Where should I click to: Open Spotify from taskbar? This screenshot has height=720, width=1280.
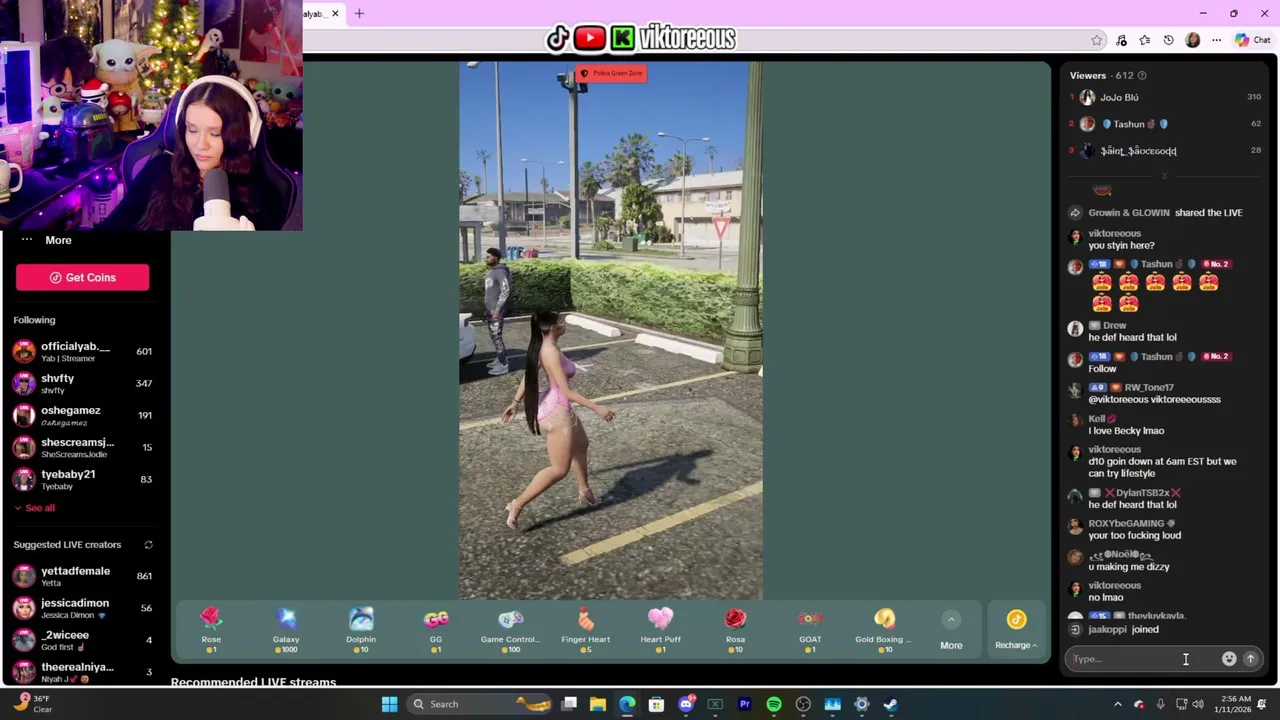coord(774,704)
